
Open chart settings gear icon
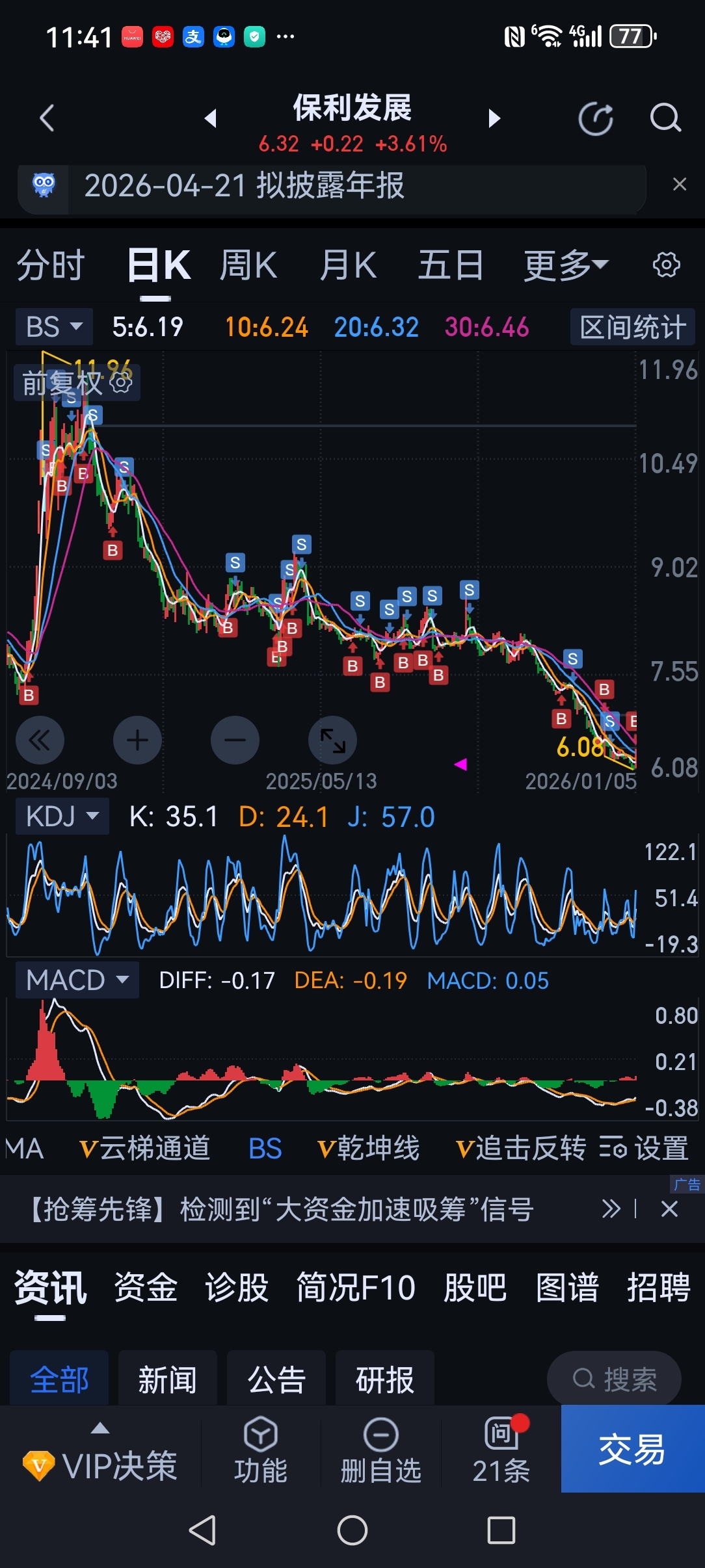[x=666, y=265]
